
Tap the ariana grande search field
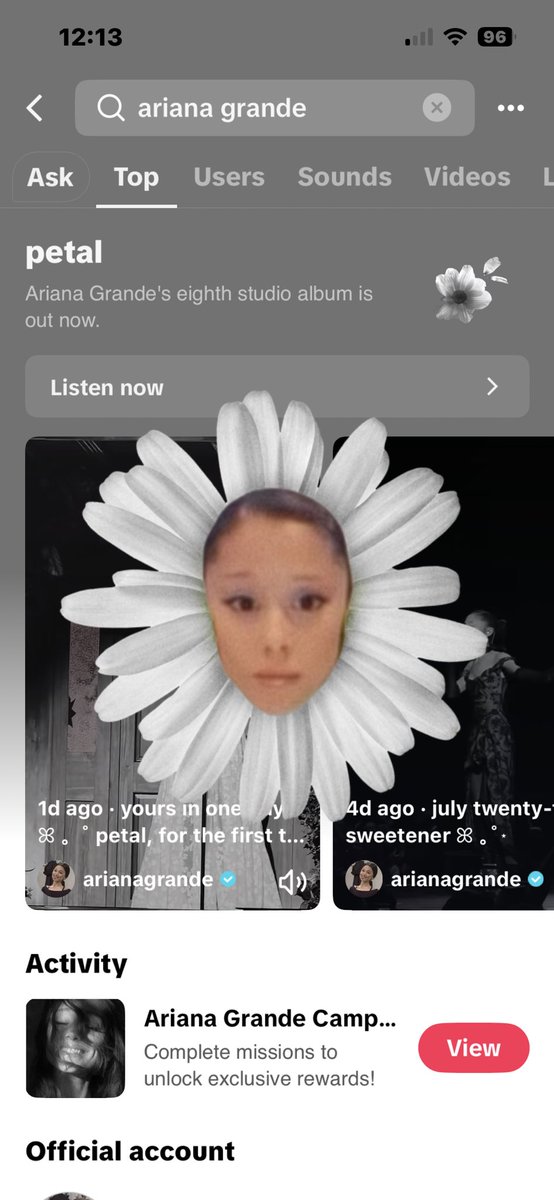[274, 108]
